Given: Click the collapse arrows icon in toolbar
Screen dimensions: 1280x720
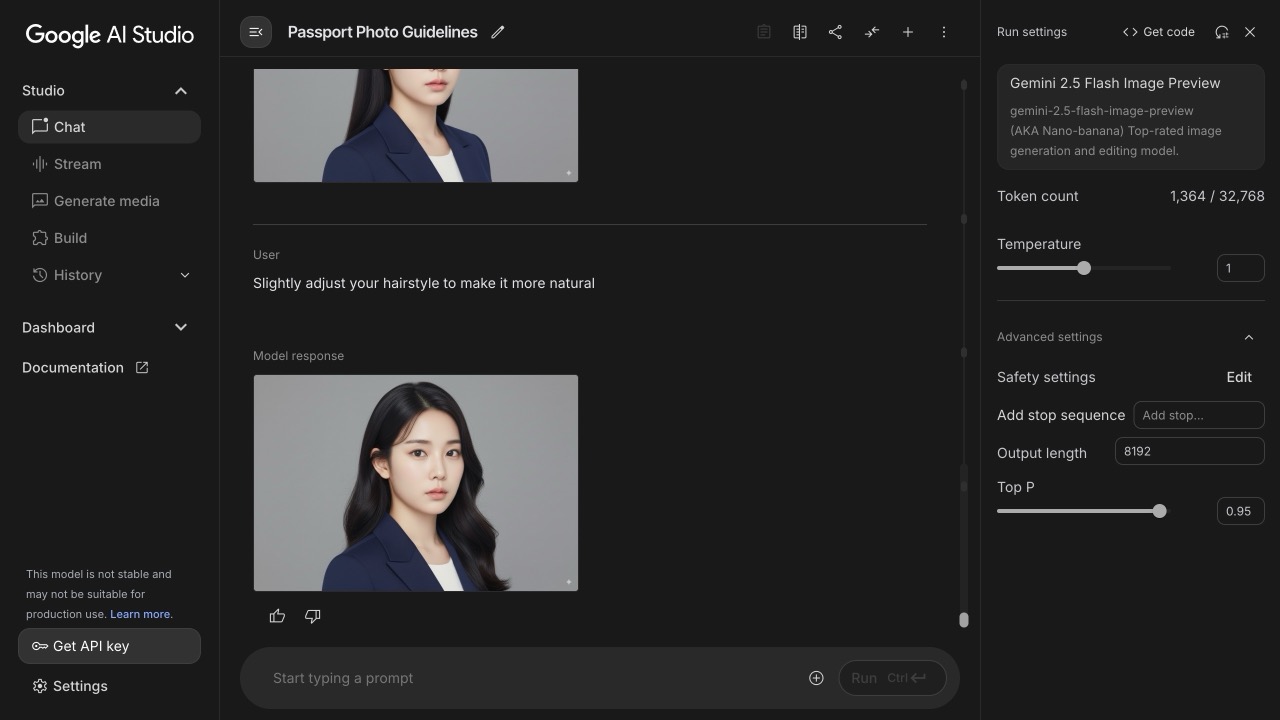Looking at the screenshot, I should pyautogui.click(x=872, y=32).
